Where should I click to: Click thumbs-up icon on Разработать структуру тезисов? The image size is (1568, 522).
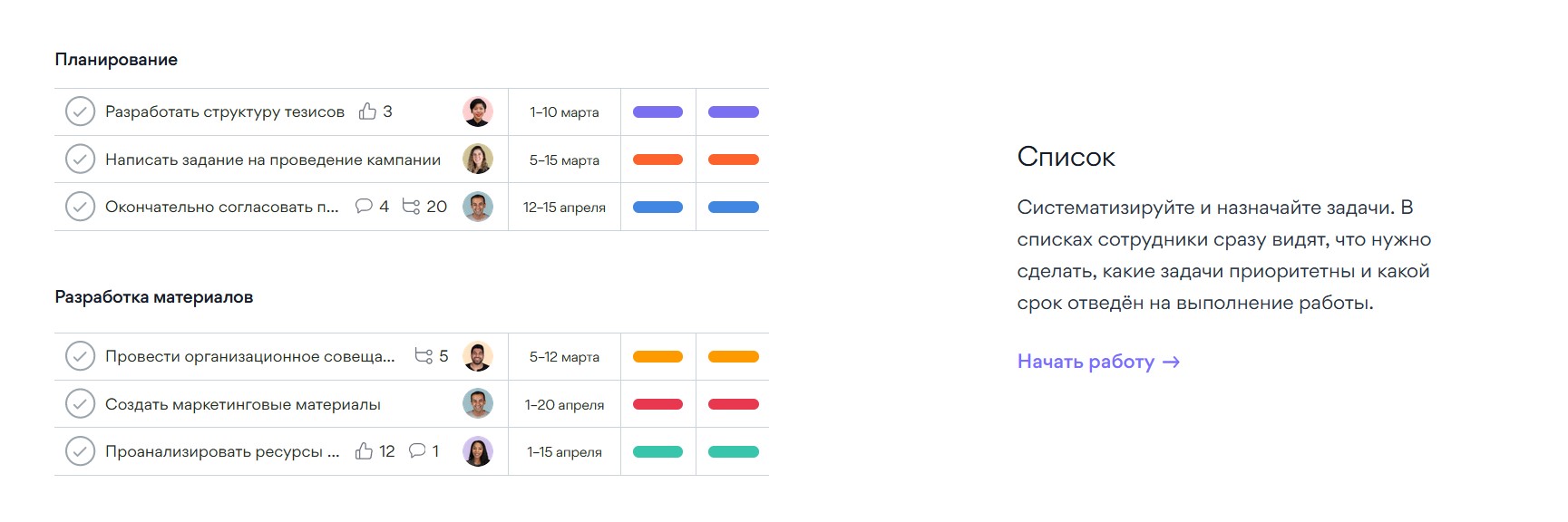click(367, 111)
